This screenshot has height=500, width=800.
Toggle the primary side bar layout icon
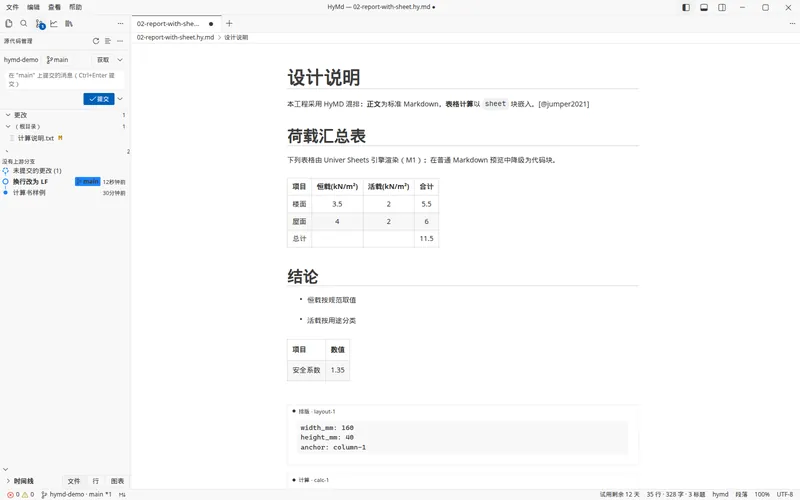tap(686, 7)
